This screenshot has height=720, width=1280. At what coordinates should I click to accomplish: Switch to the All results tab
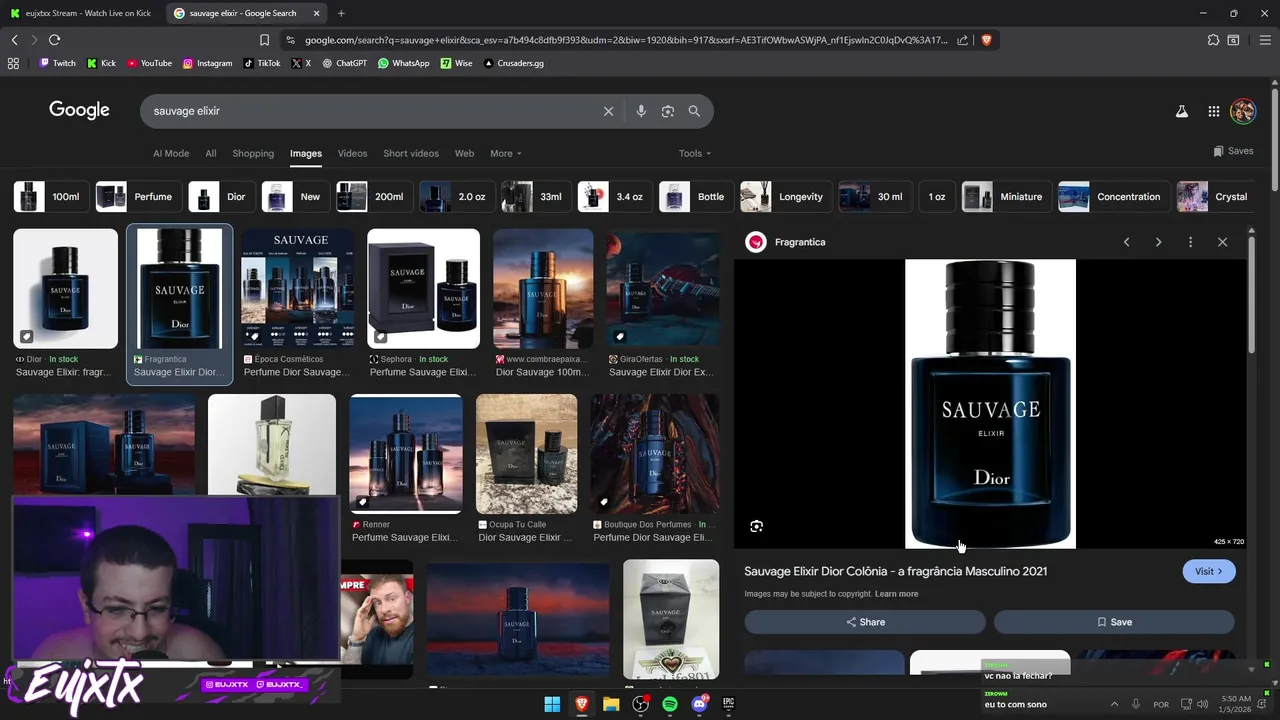pyautogui.click(x=211, y=153)
